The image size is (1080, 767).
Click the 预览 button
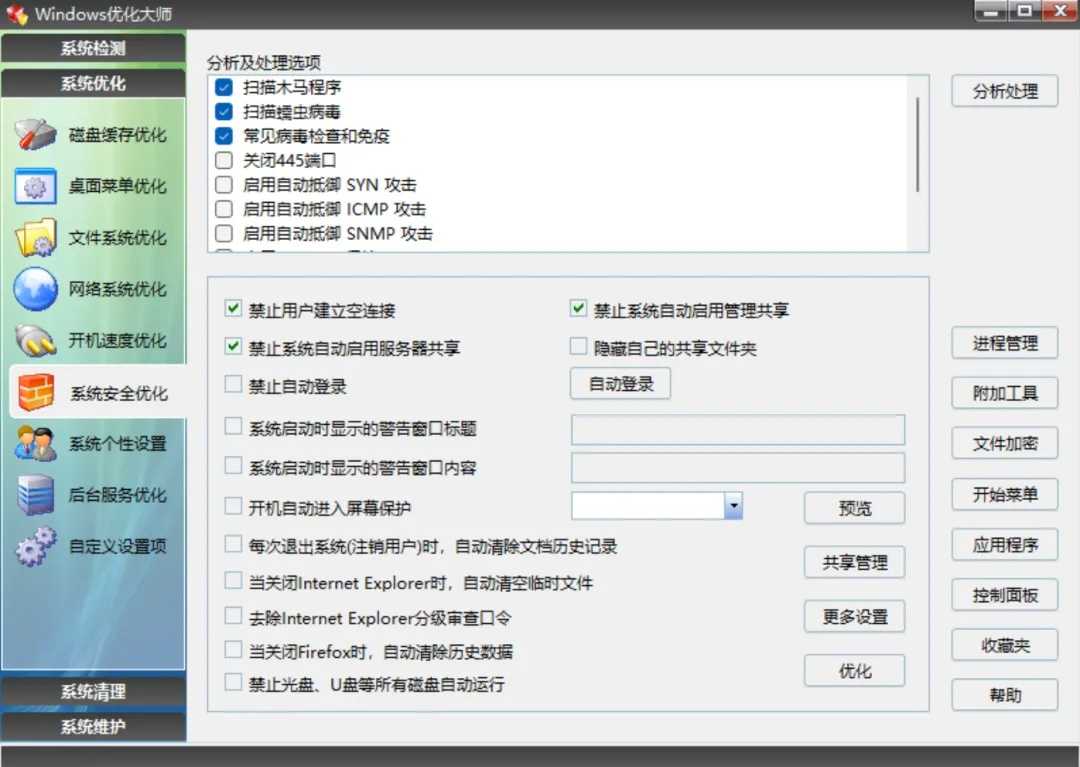tap(855, 508)
